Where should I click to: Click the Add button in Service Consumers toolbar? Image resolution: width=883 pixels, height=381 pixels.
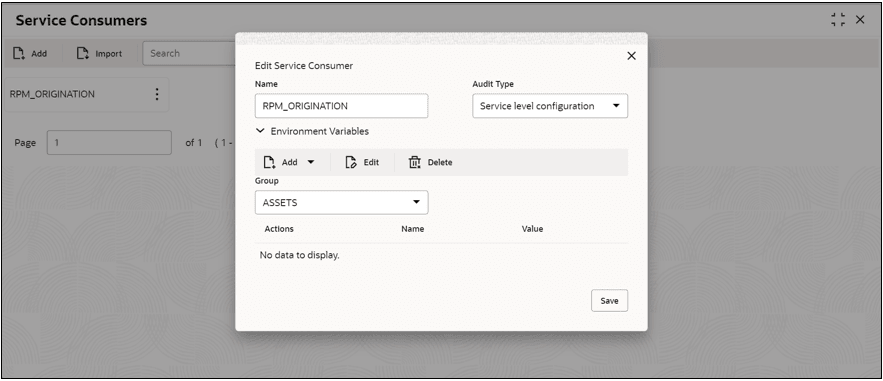point(30,53)
